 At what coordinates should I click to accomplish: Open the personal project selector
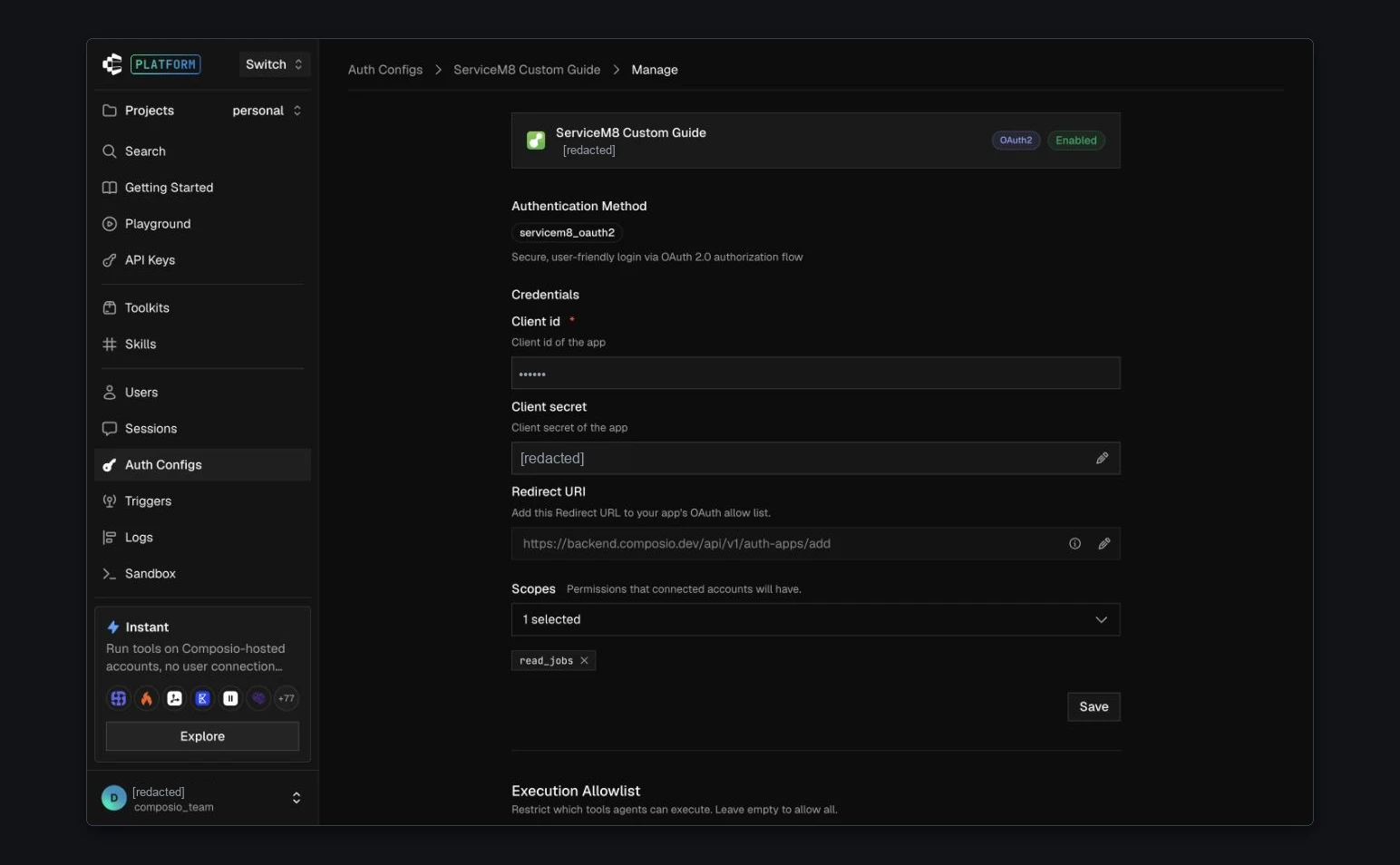(267, 111)
